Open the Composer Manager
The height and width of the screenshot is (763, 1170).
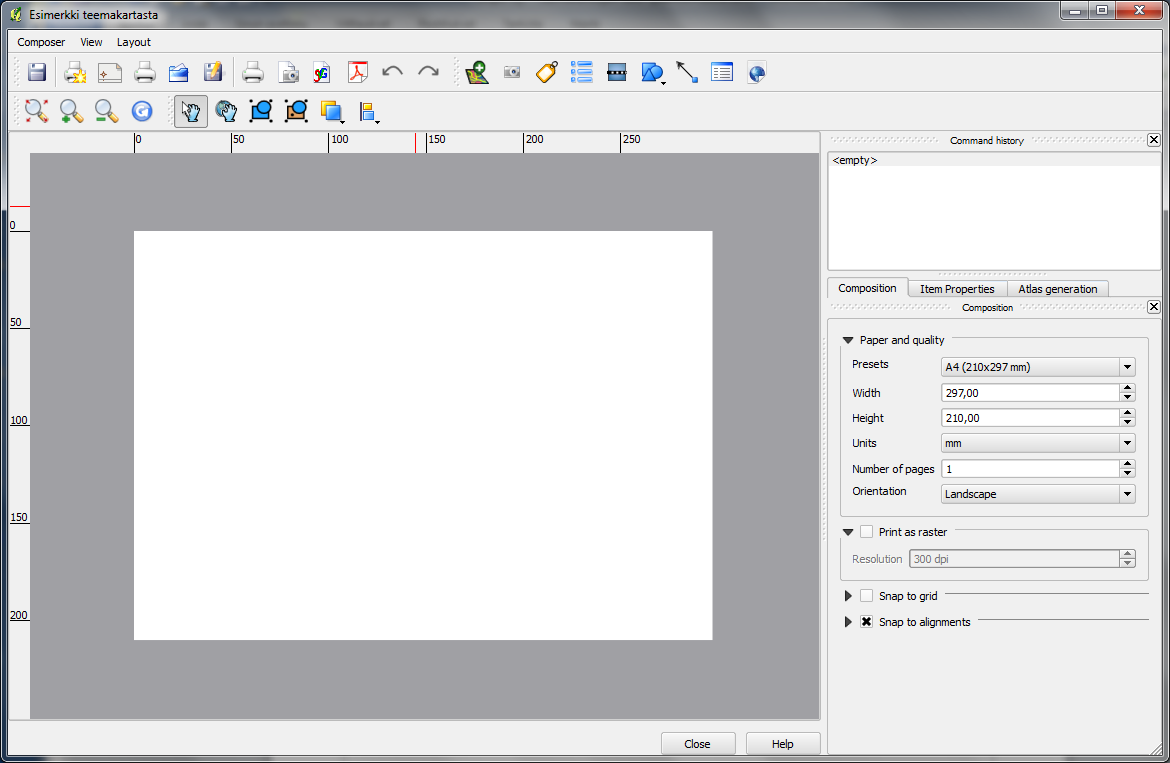pos(145,72)
